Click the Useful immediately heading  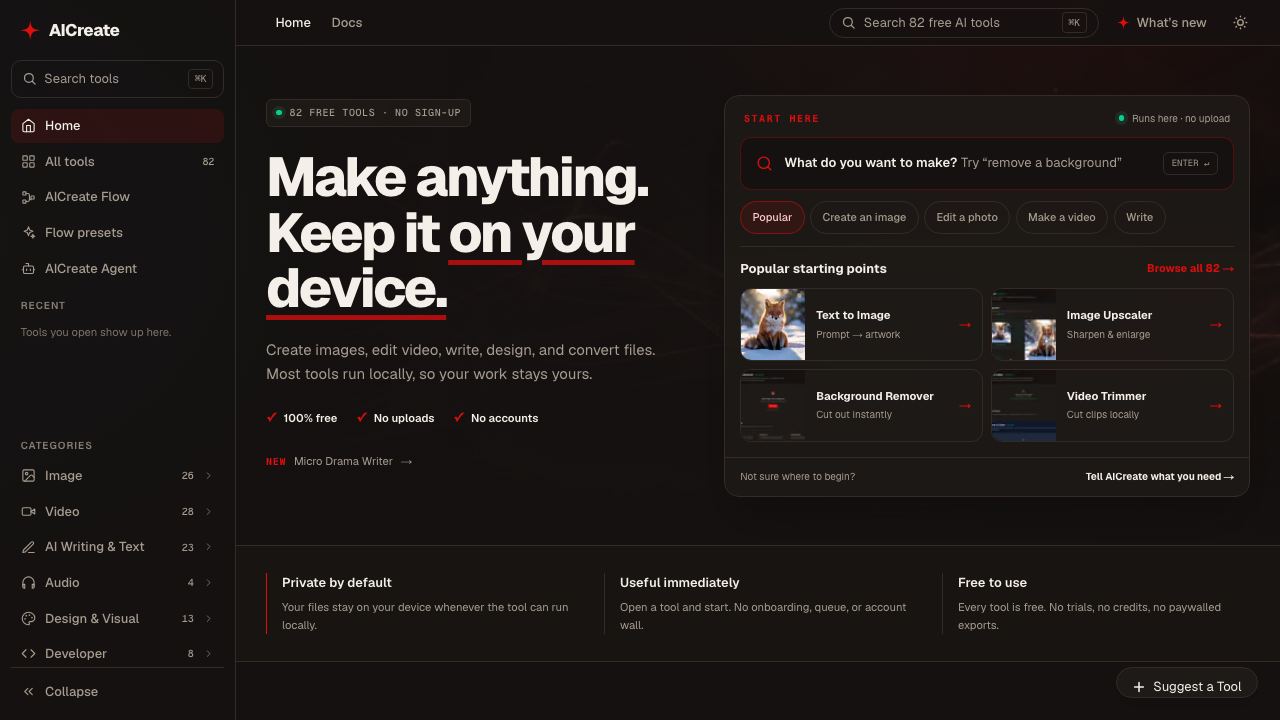pos(680,583)
